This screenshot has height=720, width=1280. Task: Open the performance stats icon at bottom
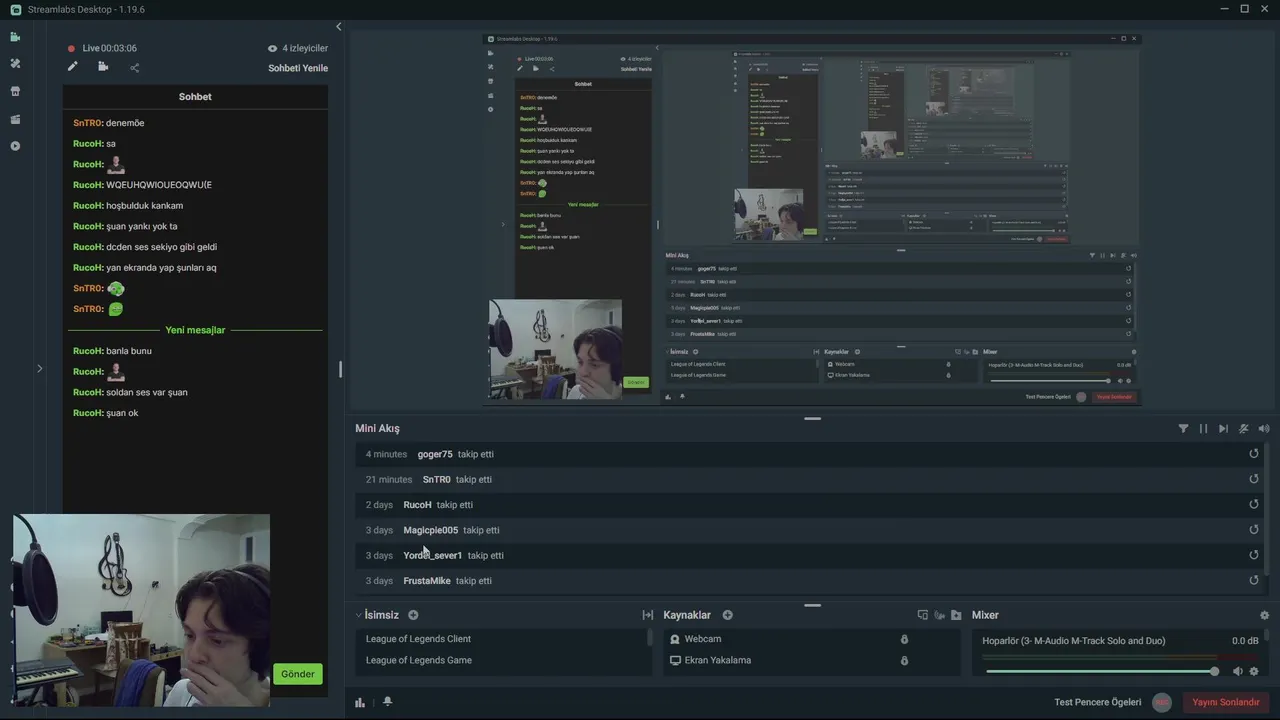tap(360, 702)
